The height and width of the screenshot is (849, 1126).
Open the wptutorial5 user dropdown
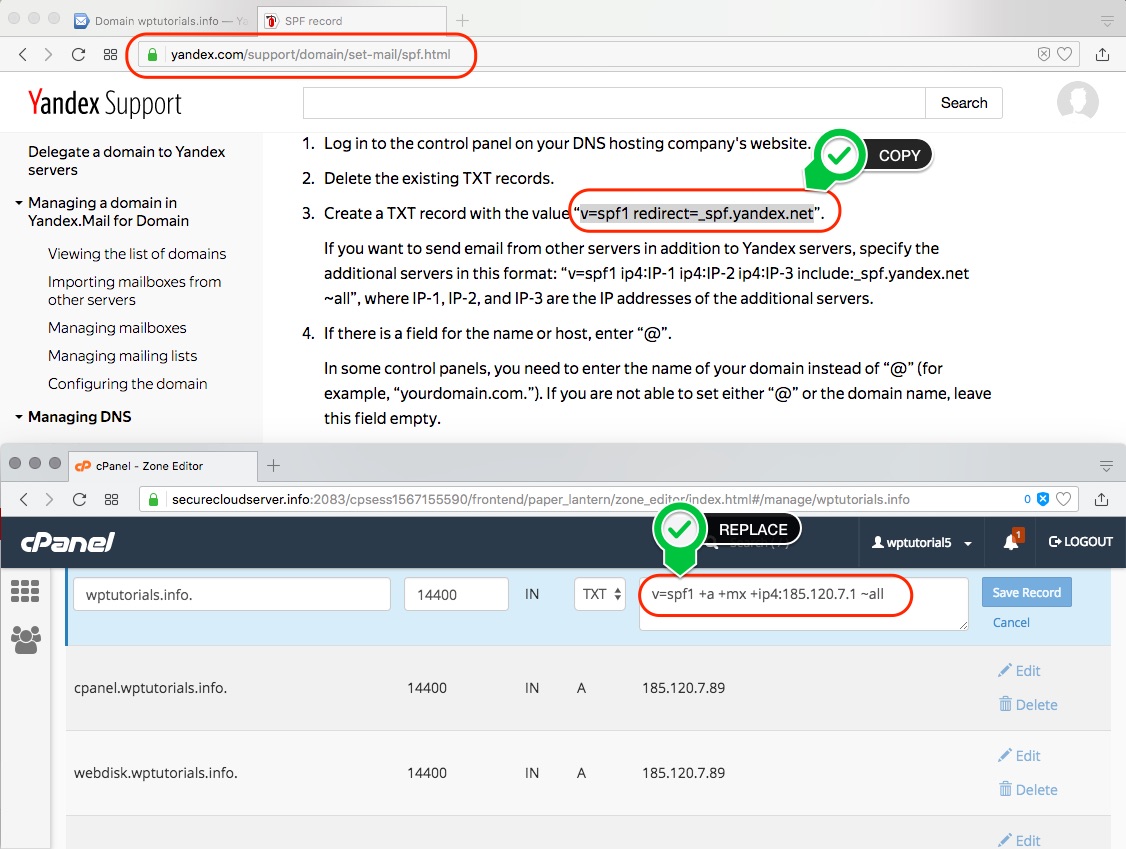[x=922, y=542]
